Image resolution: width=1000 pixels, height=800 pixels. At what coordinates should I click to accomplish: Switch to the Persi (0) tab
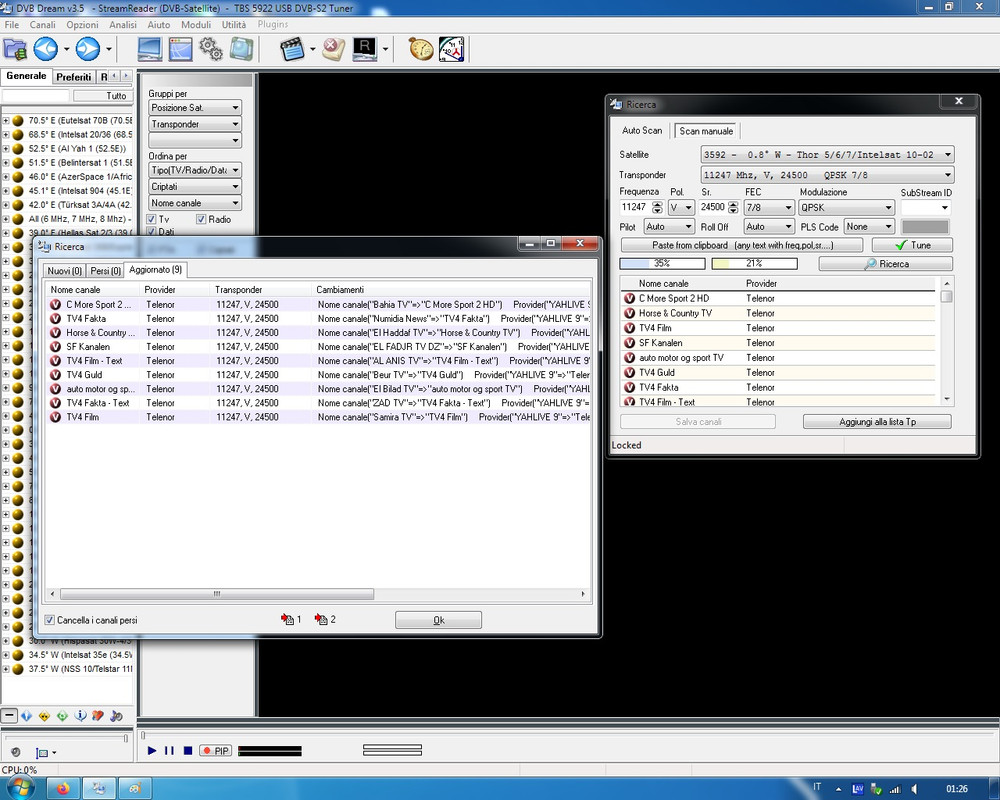tap(105, 270)
